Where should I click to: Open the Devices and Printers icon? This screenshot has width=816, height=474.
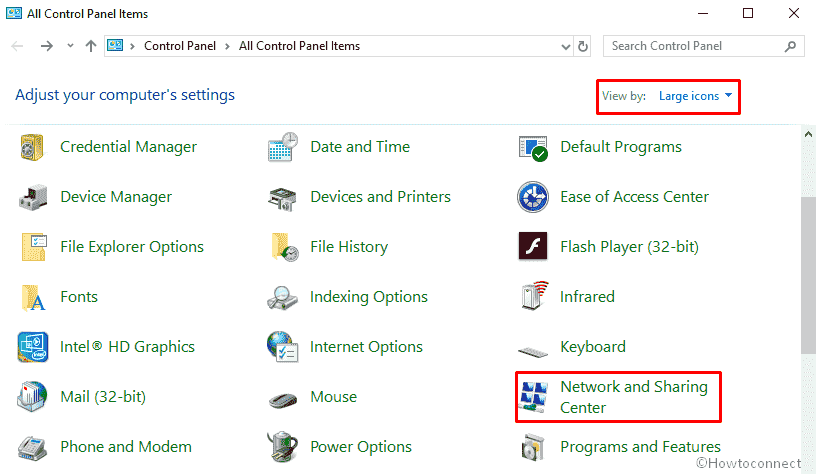click(x=283, y=199)
